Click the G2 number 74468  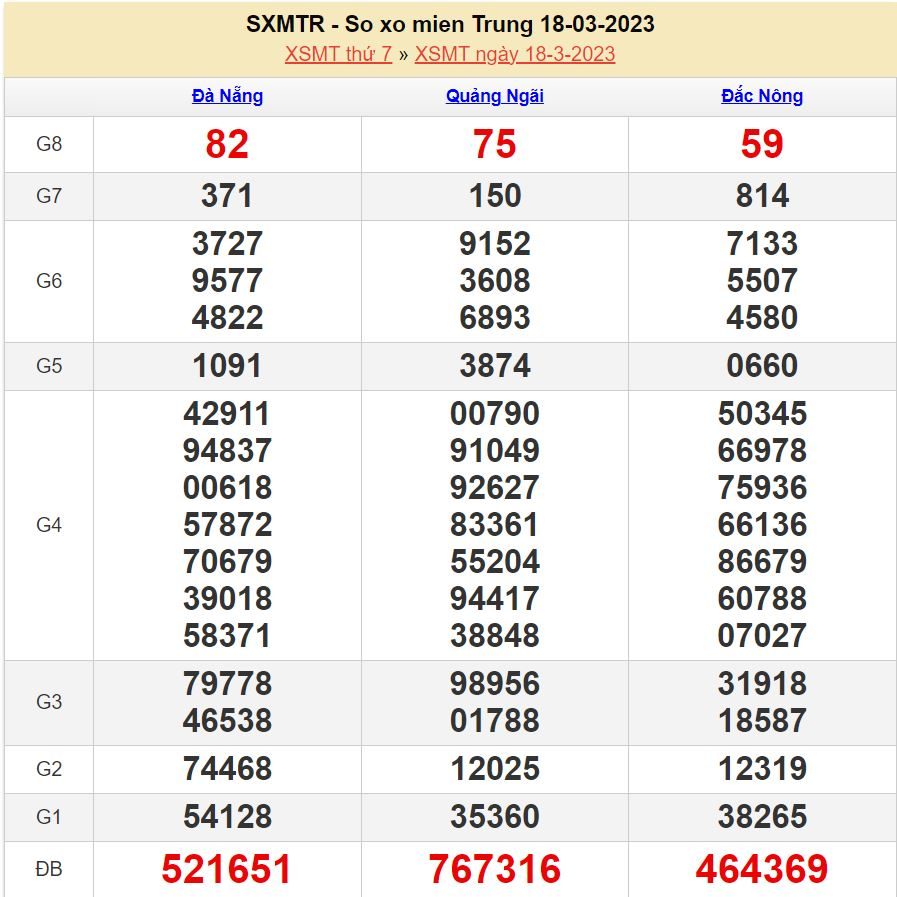pos(227,769)
